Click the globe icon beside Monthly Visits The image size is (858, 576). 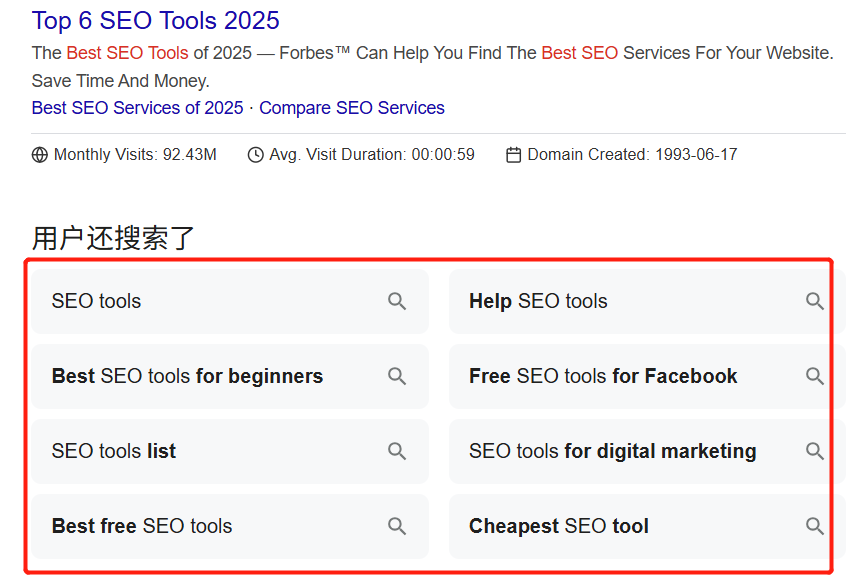(x=39, y=154)
